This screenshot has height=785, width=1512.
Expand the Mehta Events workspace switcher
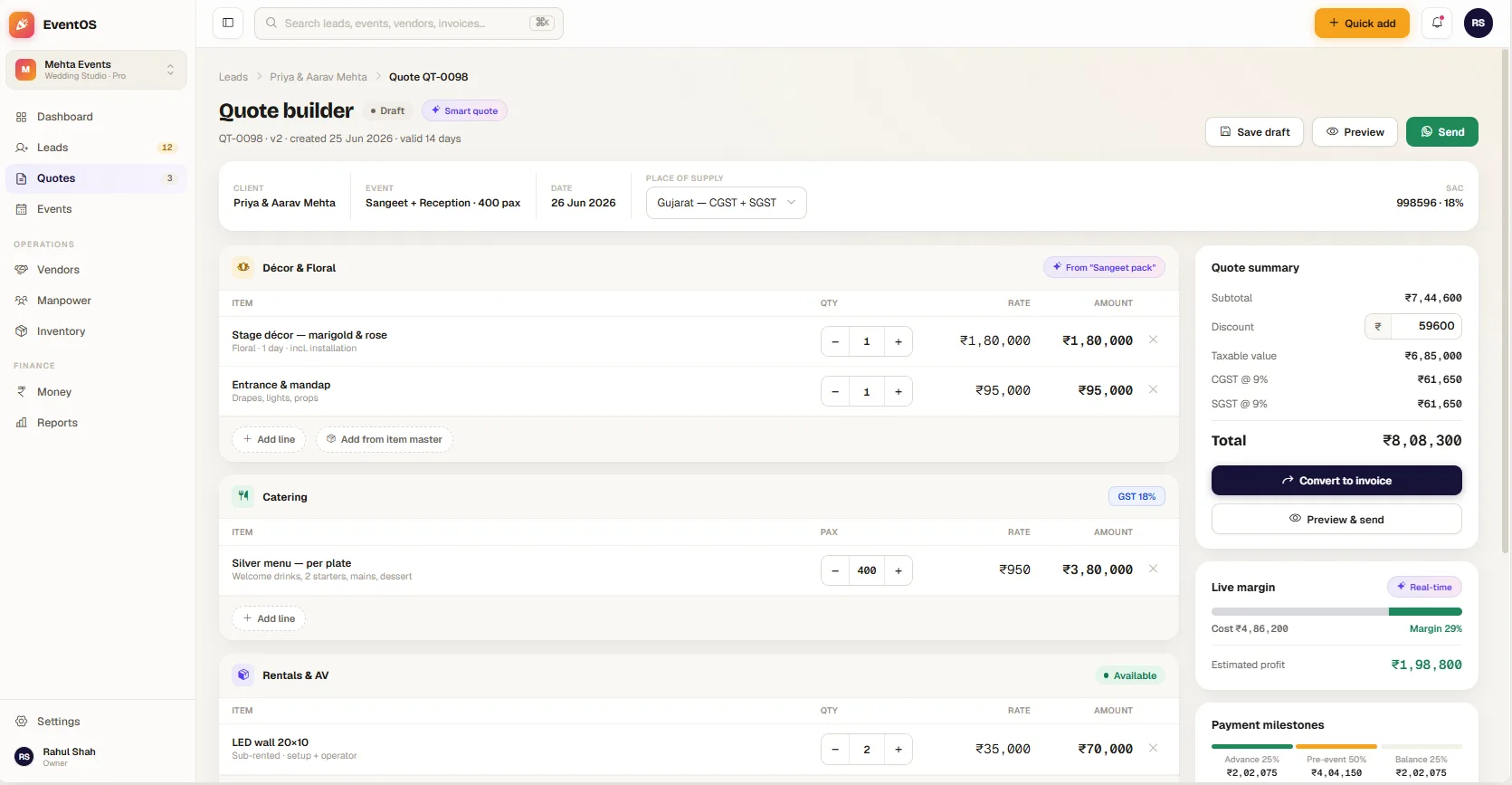[x=96, y=70]
